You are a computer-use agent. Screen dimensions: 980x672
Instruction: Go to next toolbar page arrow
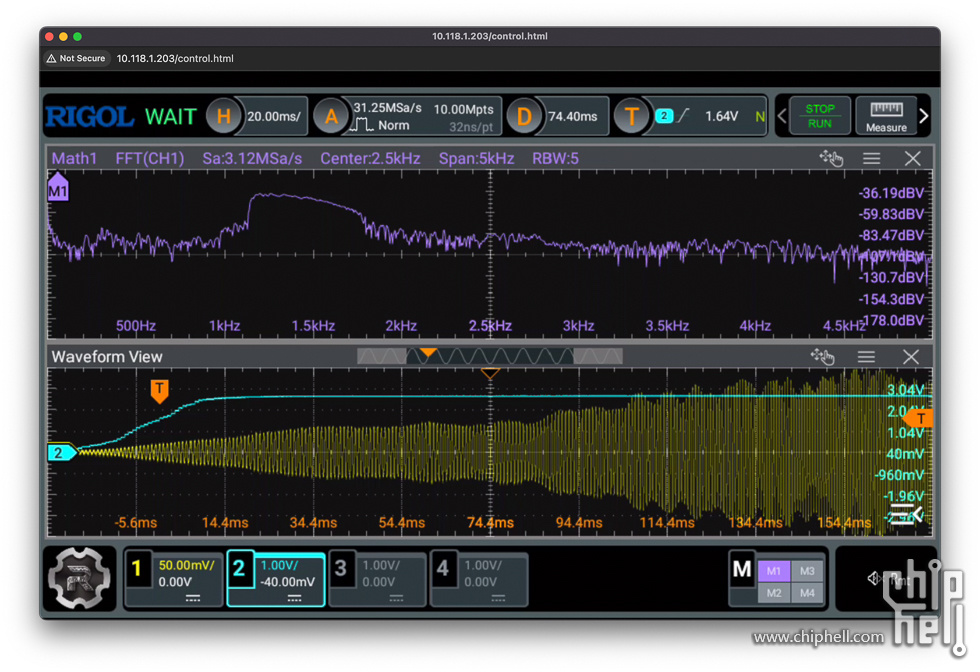click(x=924, y=116)
